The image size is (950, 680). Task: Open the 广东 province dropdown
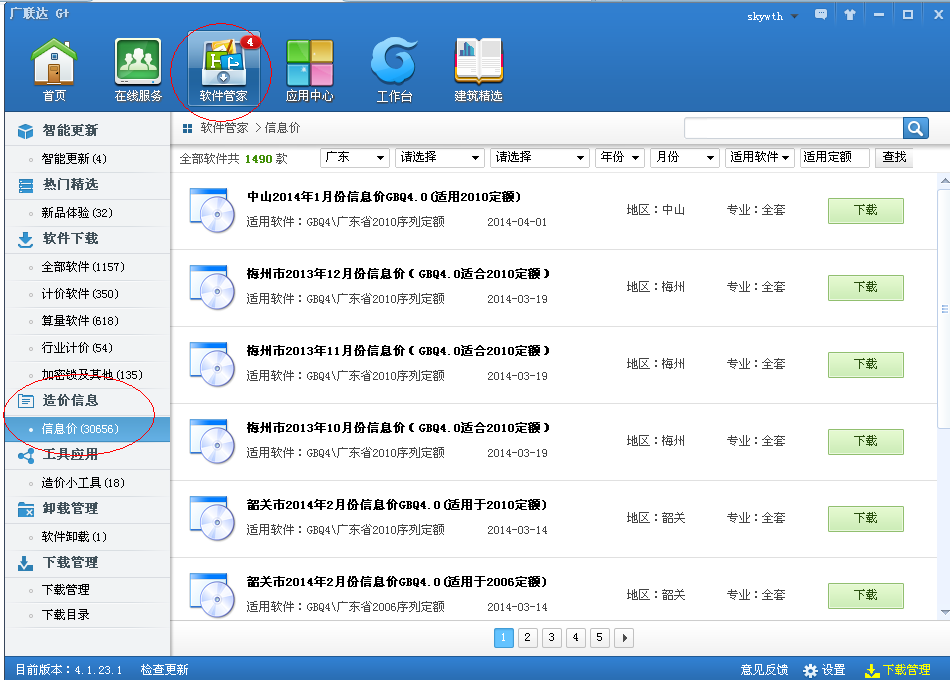click(x=354, y=158)
